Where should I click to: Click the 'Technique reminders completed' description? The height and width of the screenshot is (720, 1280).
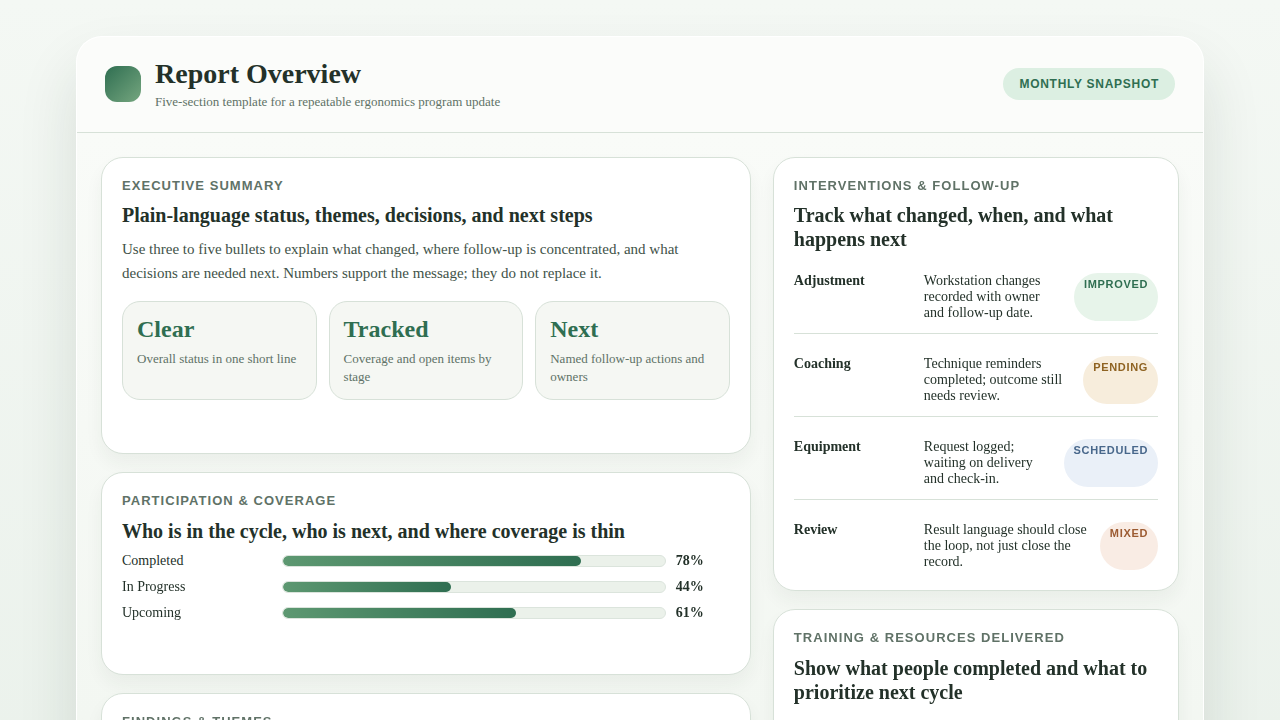[993, 380]
